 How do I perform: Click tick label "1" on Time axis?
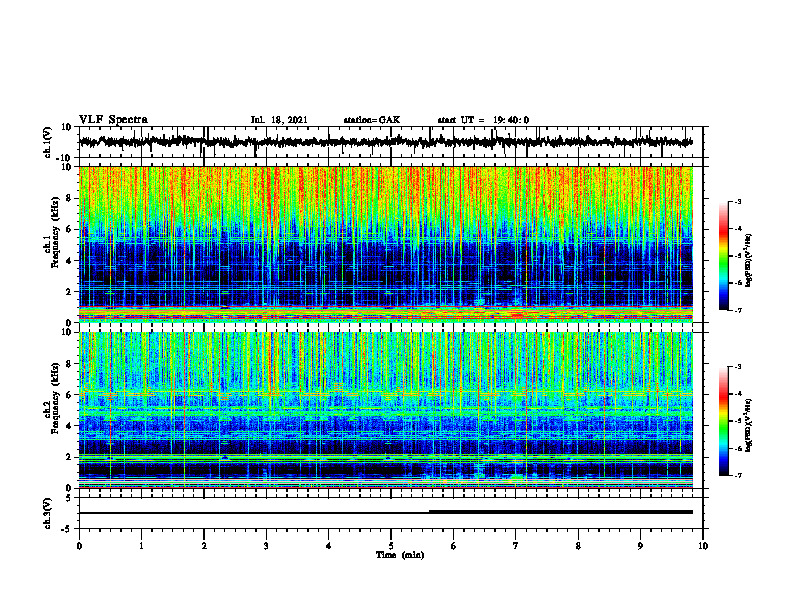pyautogui.click(x=141, y=546)
